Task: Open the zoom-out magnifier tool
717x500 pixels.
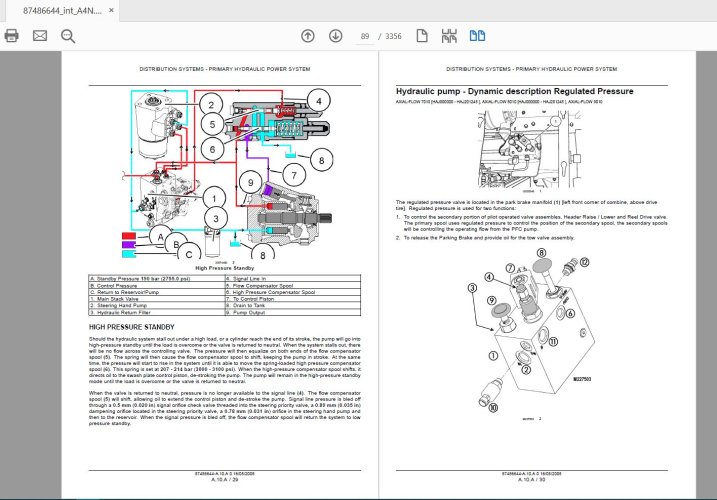Action: (x=68, y=36)
